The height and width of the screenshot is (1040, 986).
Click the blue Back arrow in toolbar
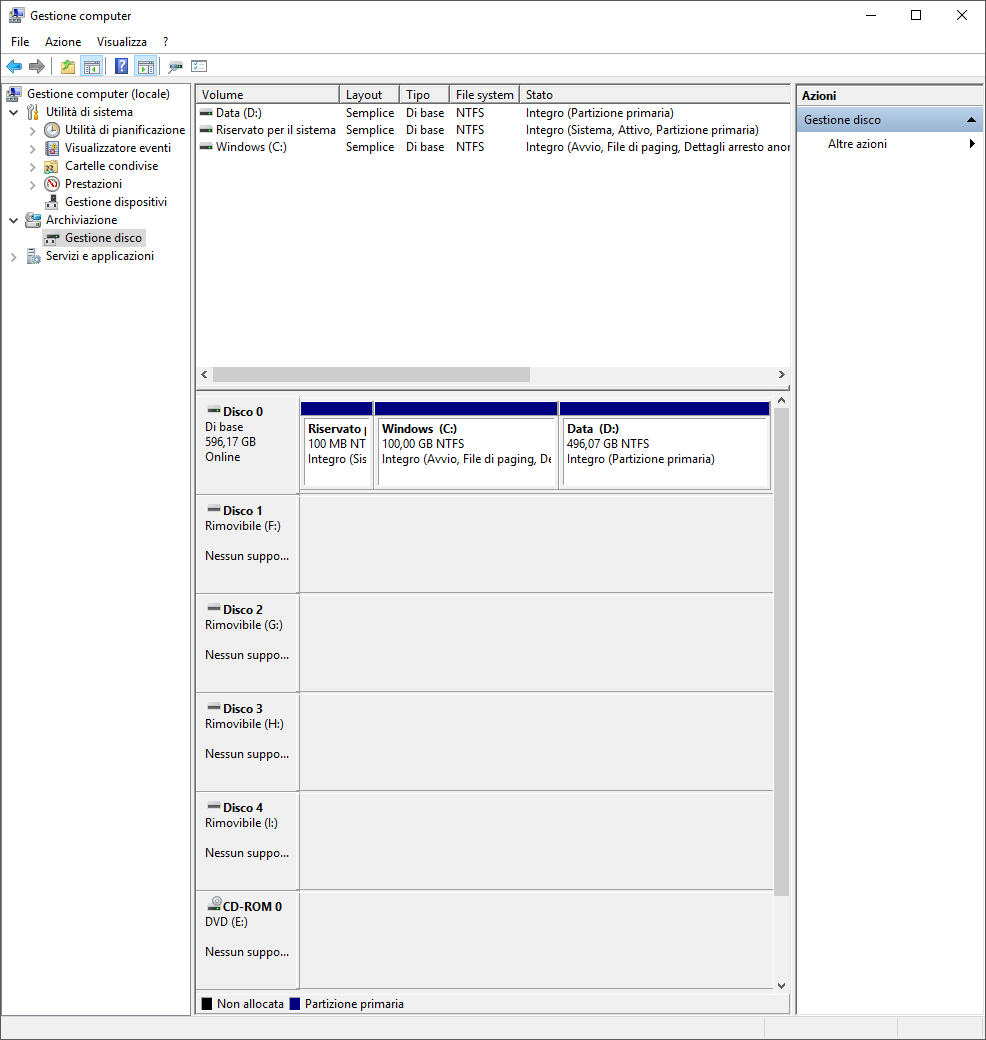coord(14,67)
